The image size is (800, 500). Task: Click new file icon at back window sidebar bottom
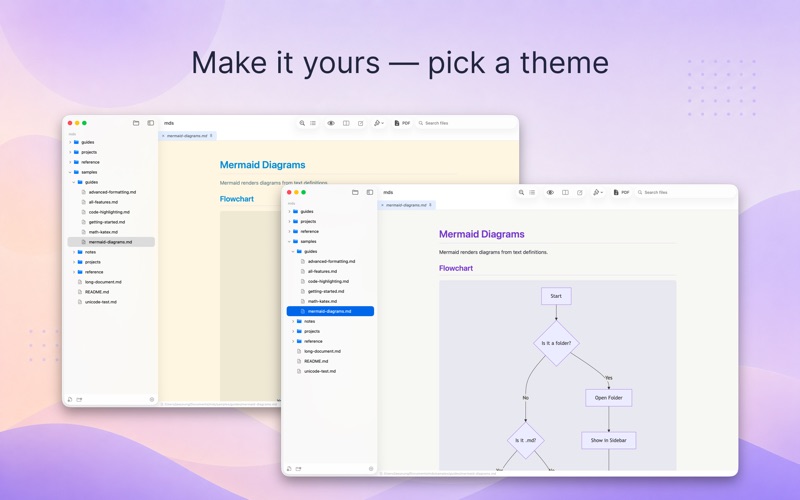pos(70,399)
